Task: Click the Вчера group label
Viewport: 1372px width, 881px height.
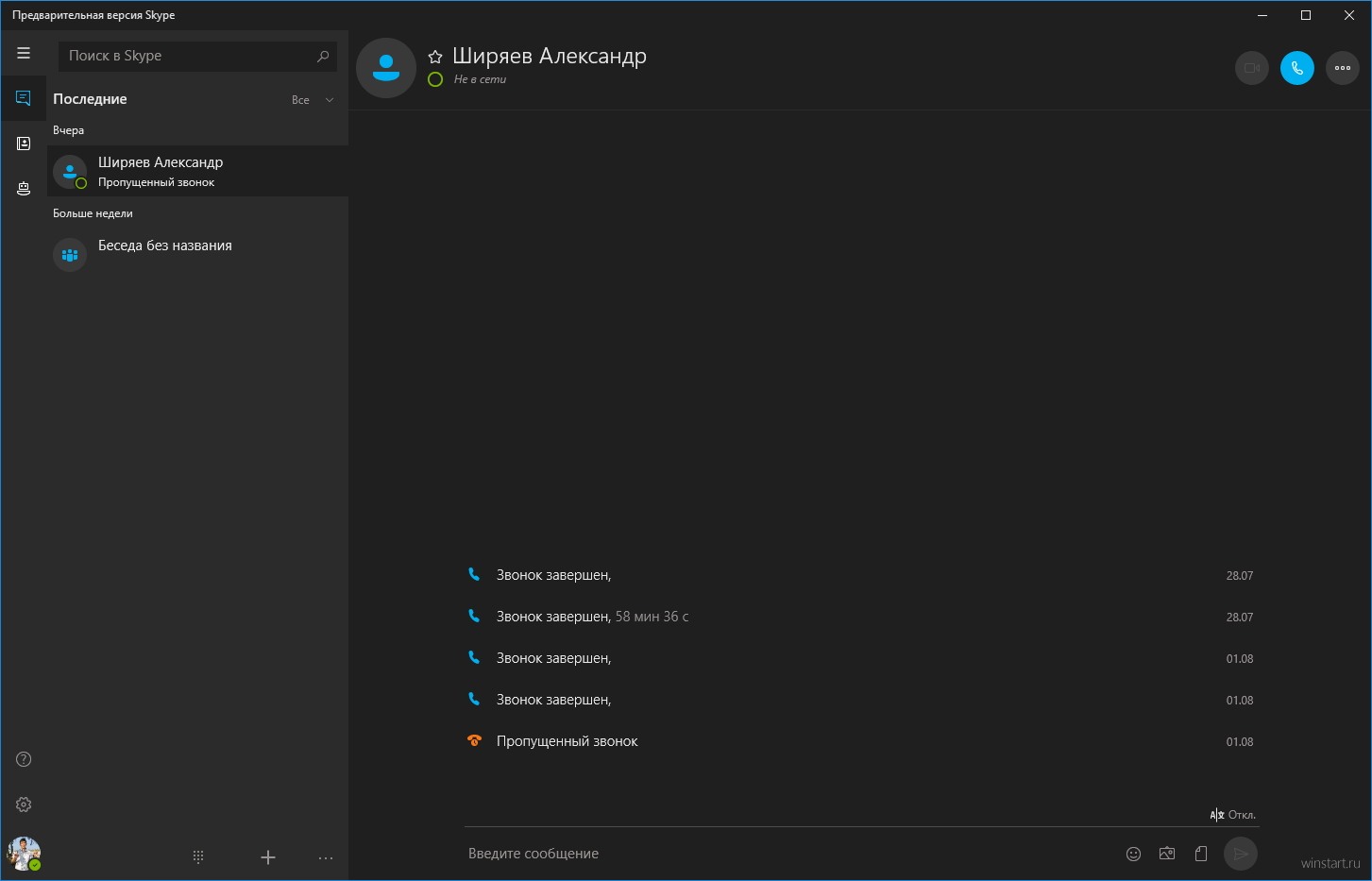Action: coord(68,130)
